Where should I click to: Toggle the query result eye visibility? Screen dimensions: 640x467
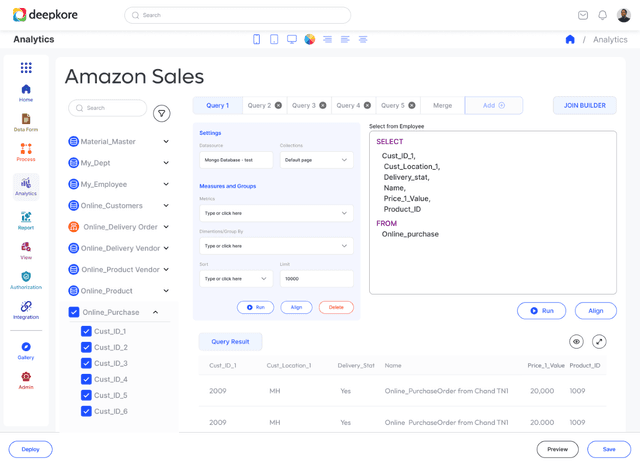[x=576, y=342]
